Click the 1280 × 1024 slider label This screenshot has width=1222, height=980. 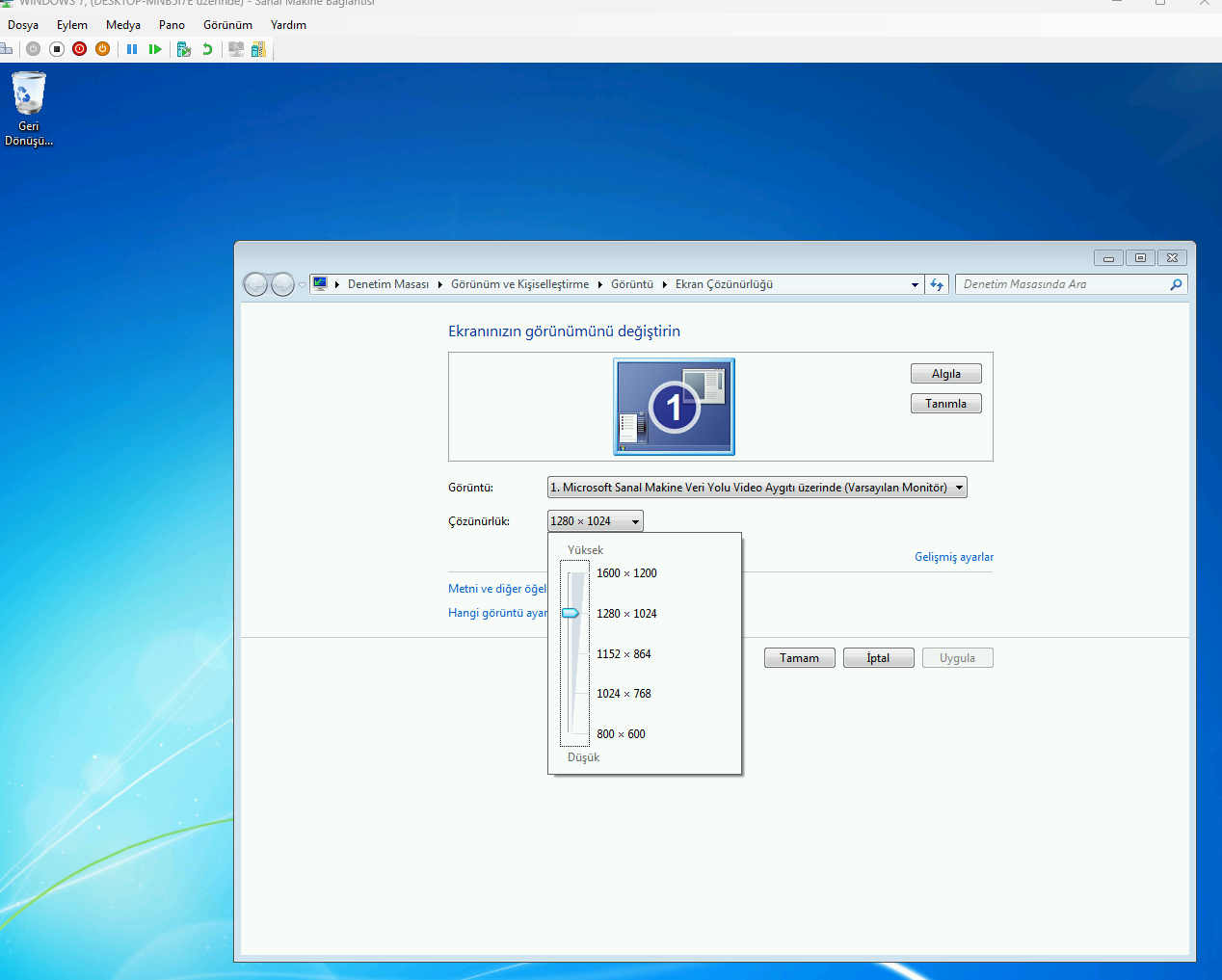[626, 614]
